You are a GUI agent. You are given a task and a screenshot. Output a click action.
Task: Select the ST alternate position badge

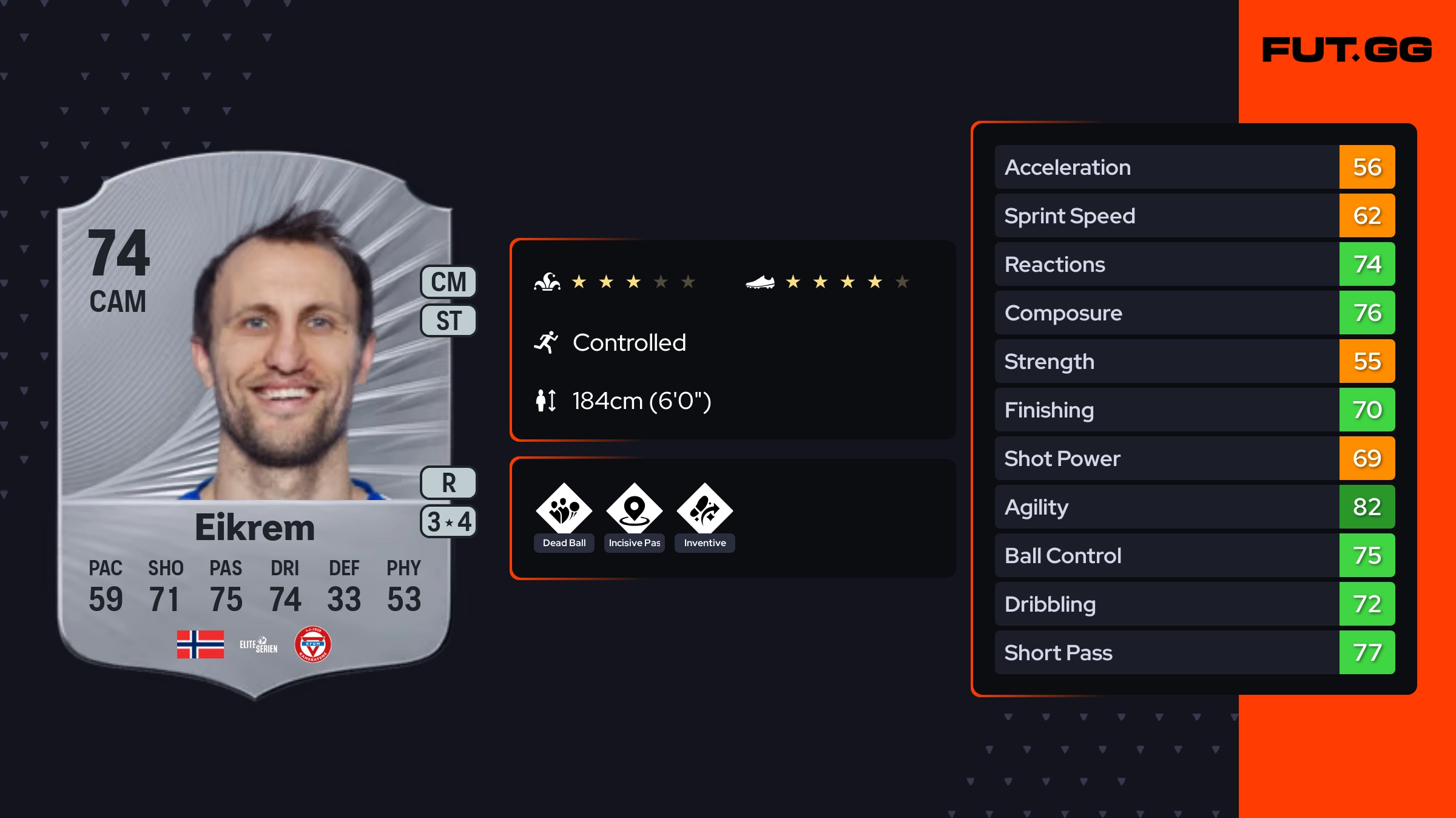point(449,320)
